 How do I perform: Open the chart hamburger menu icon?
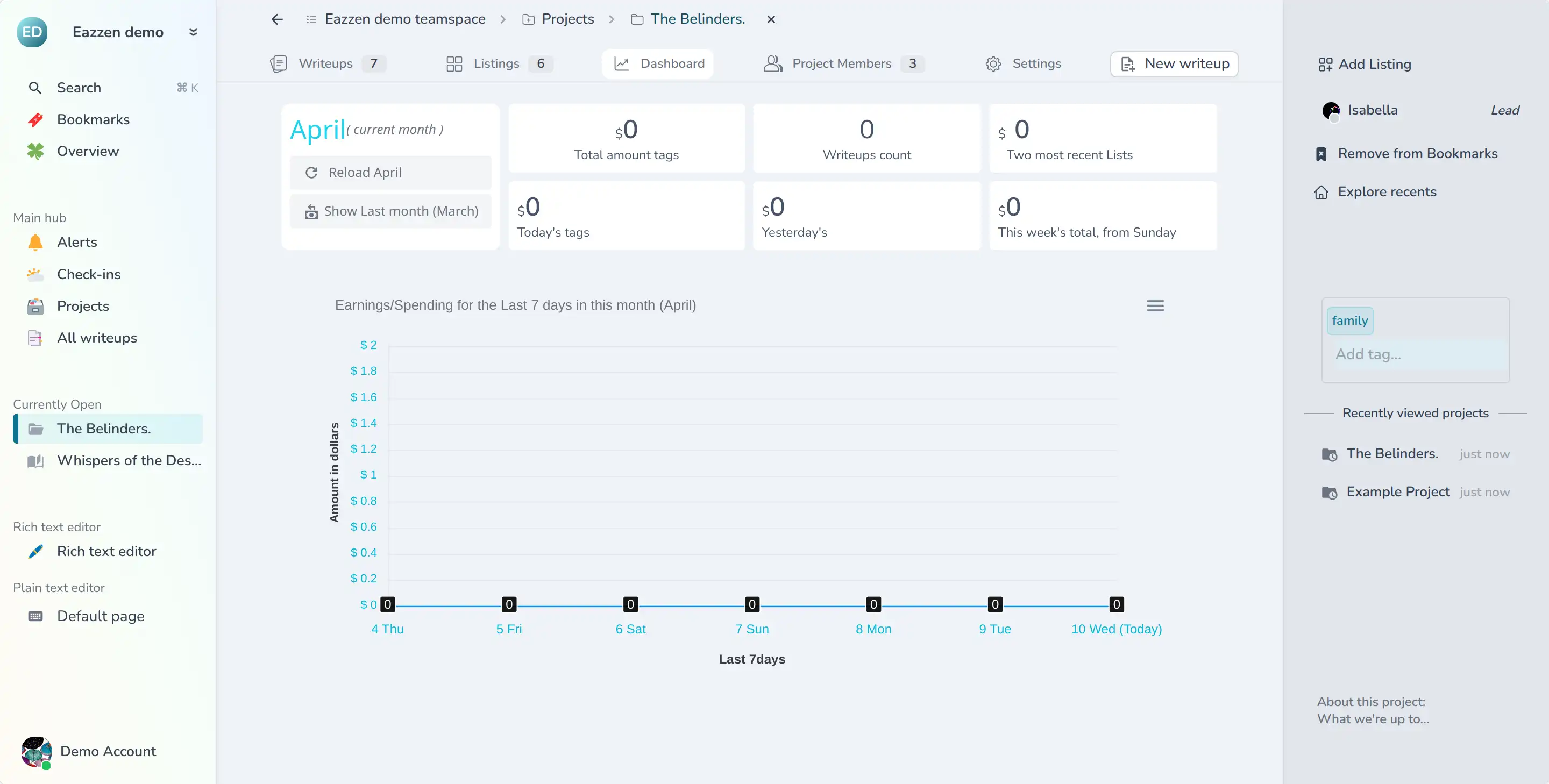(1155, 305)
